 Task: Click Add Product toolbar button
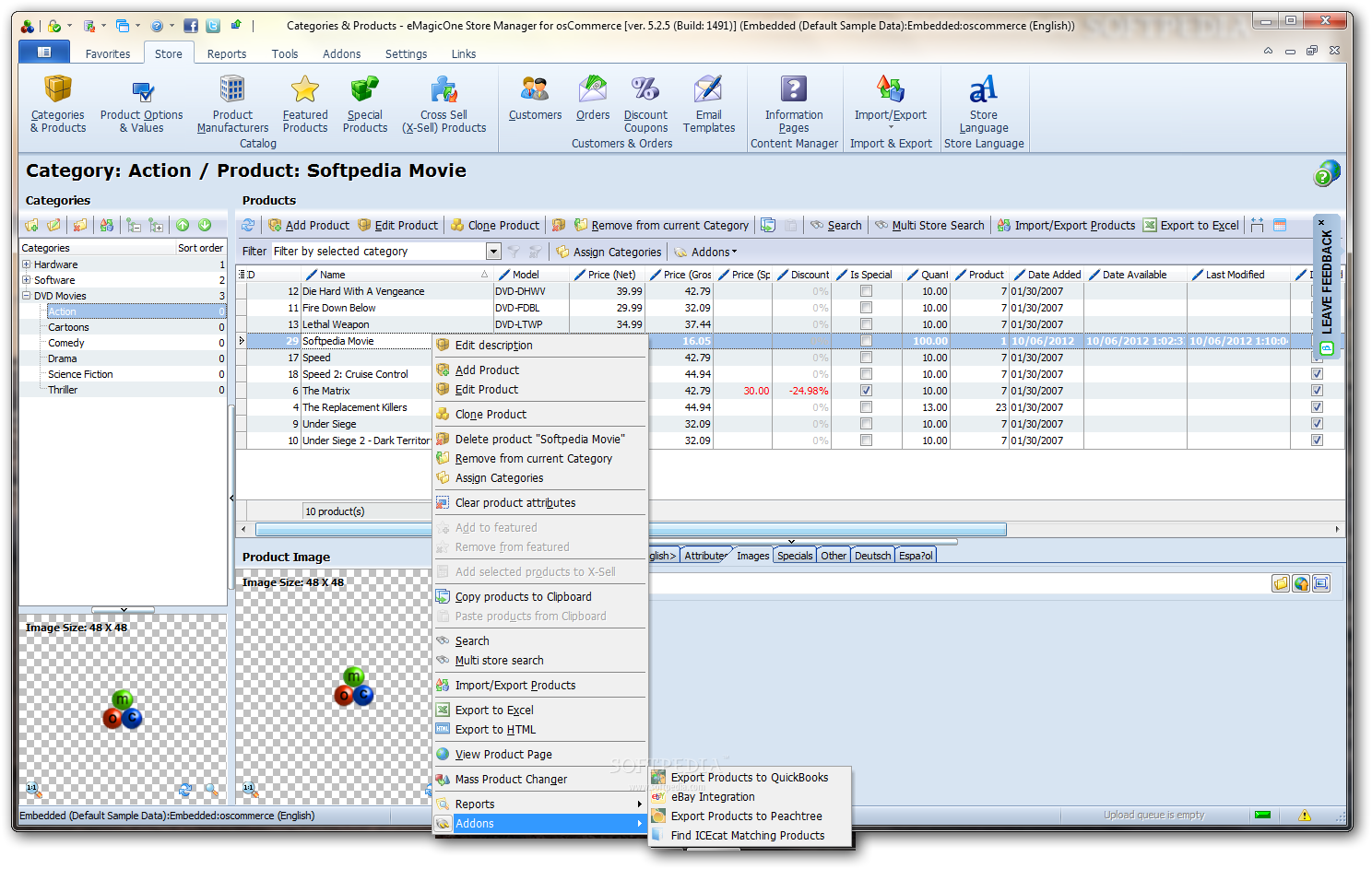tap(309, 225)
